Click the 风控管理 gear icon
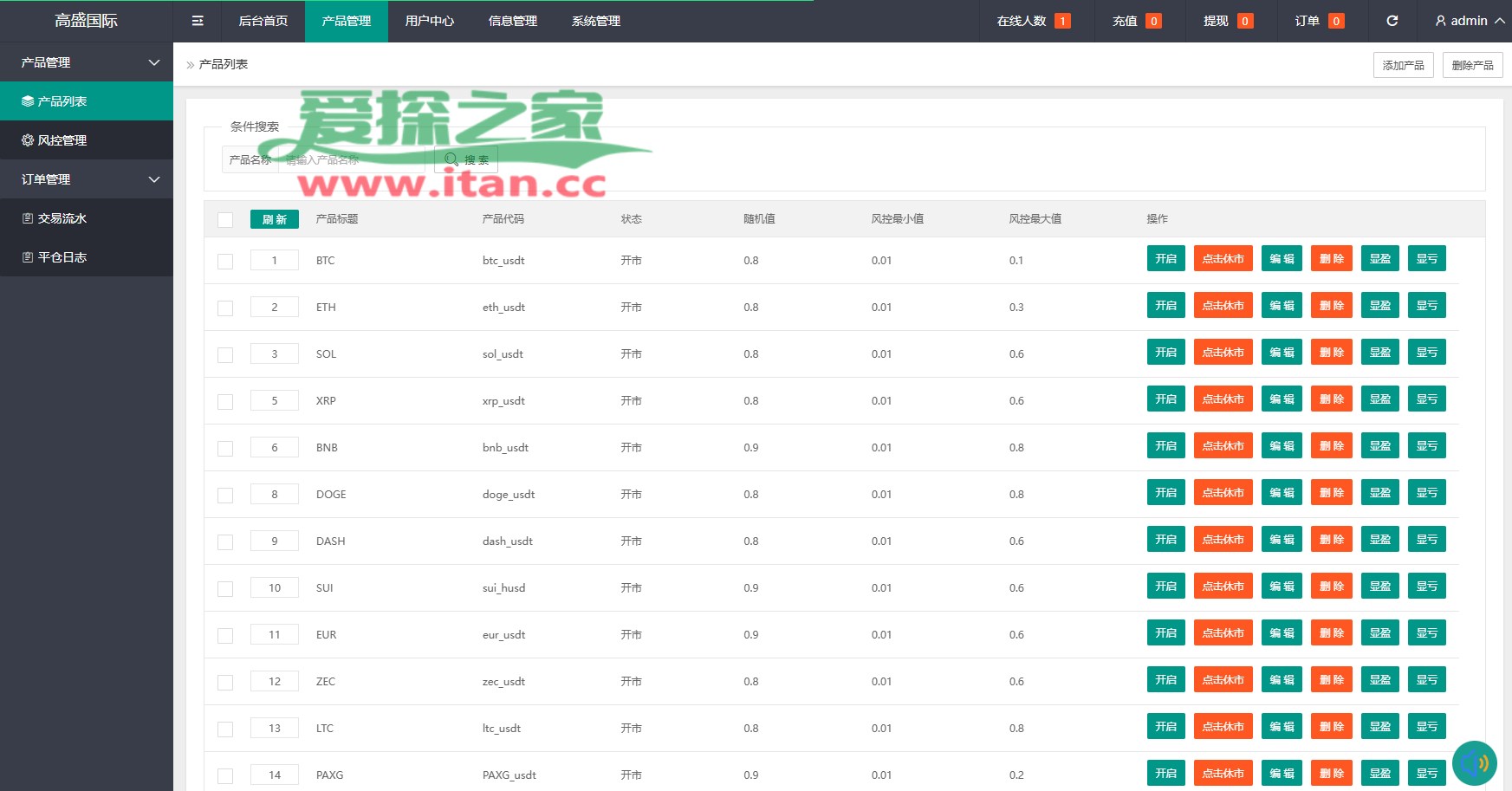This screenshot has width=1512, height=791. pyautogui.click(x=28, y=140)
